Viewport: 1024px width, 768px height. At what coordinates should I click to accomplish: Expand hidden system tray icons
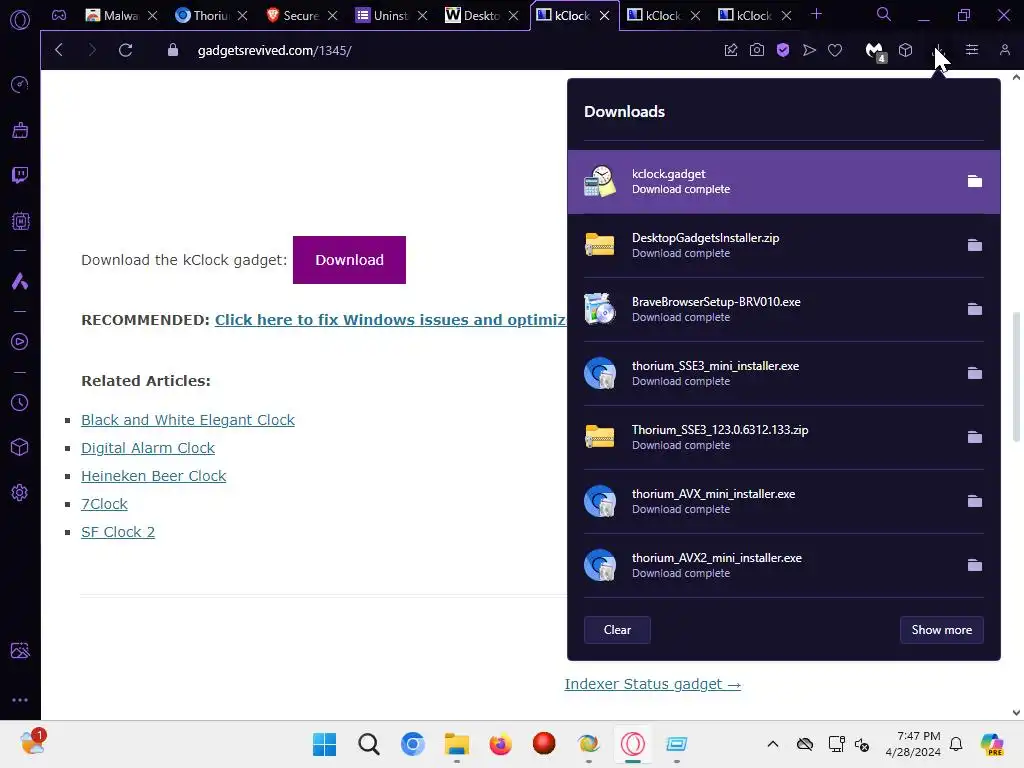pyautogui.click(x=773, y=744)
